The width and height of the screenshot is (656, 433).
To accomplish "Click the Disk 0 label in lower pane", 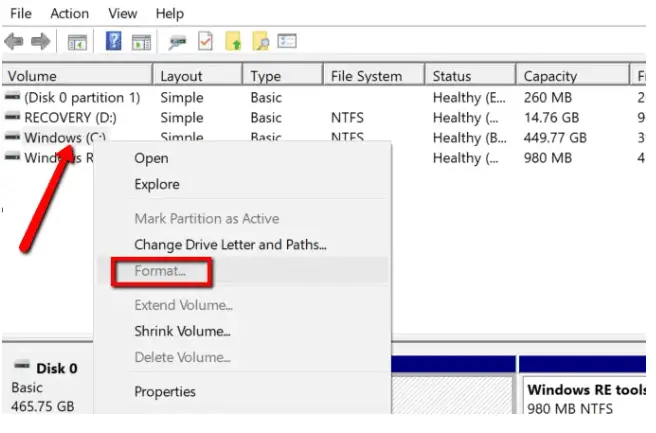I will click(57, 368).
